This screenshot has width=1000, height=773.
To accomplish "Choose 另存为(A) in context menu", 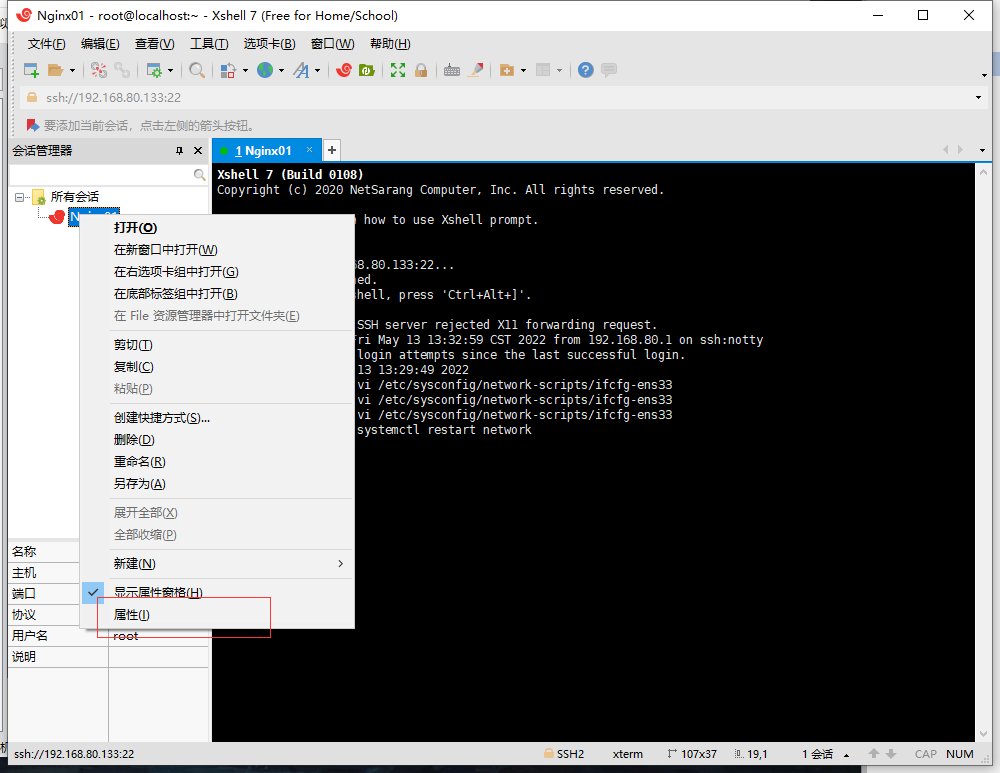I will (217, 484).
